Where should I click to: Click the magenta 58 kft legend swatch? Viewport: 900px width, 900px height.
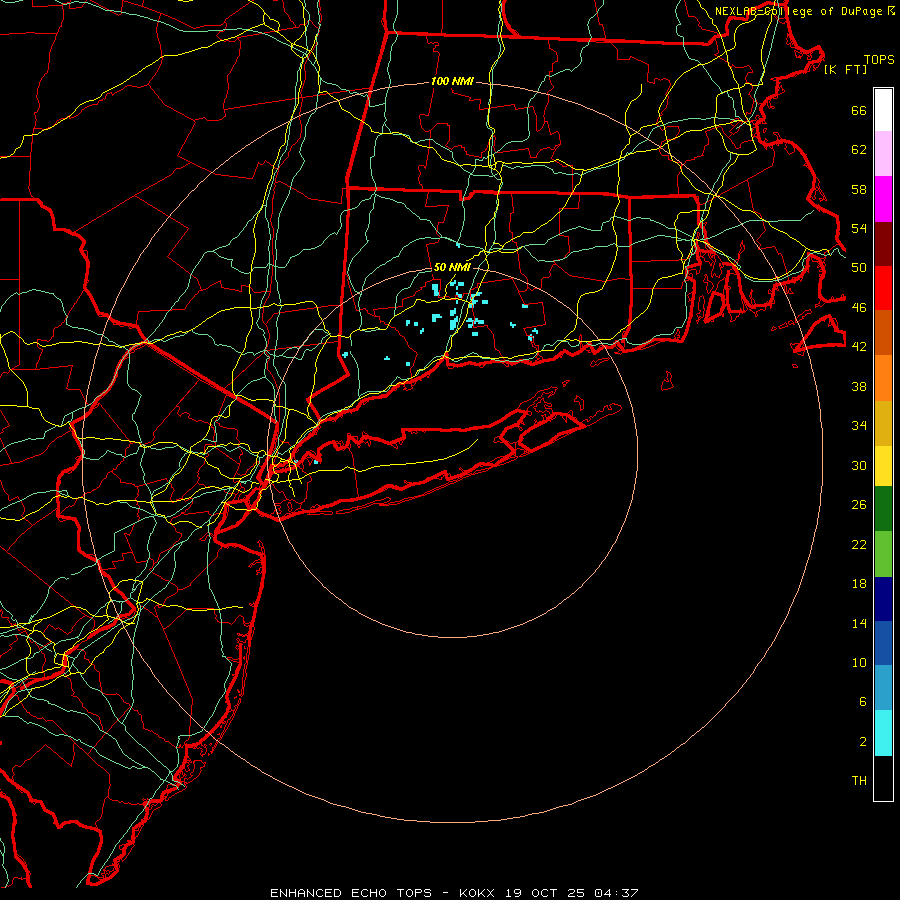coord(883,199)
